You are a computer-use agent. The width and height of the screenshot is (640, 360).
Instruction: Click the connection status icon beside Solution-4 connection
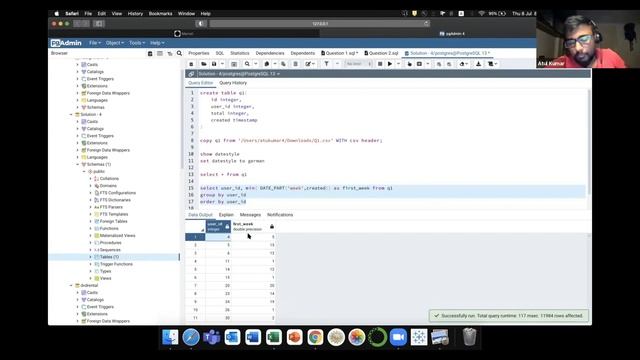click(x=191, y=74)
